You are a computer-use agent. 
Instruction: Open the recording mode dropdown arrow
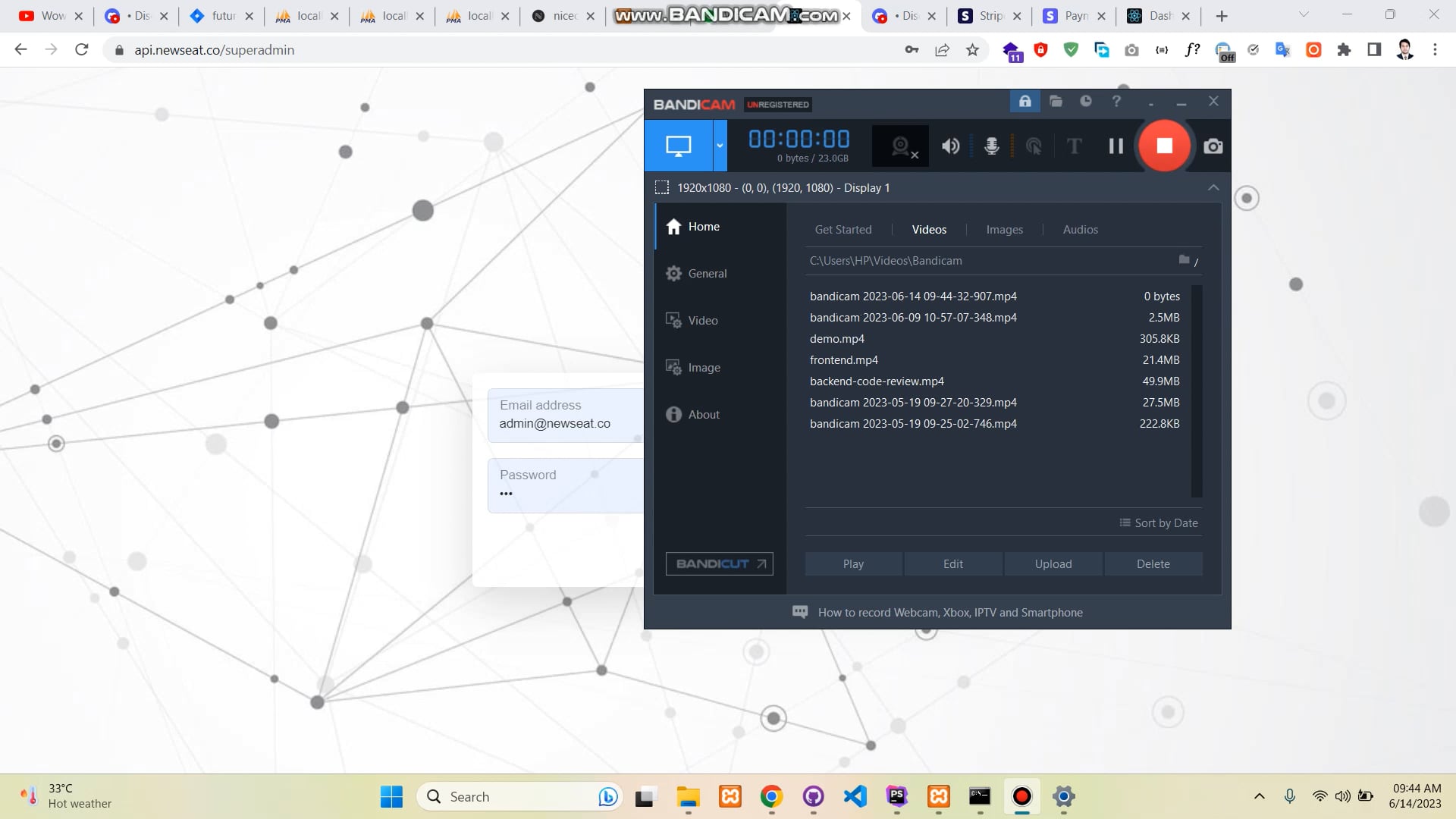[719, 145]
